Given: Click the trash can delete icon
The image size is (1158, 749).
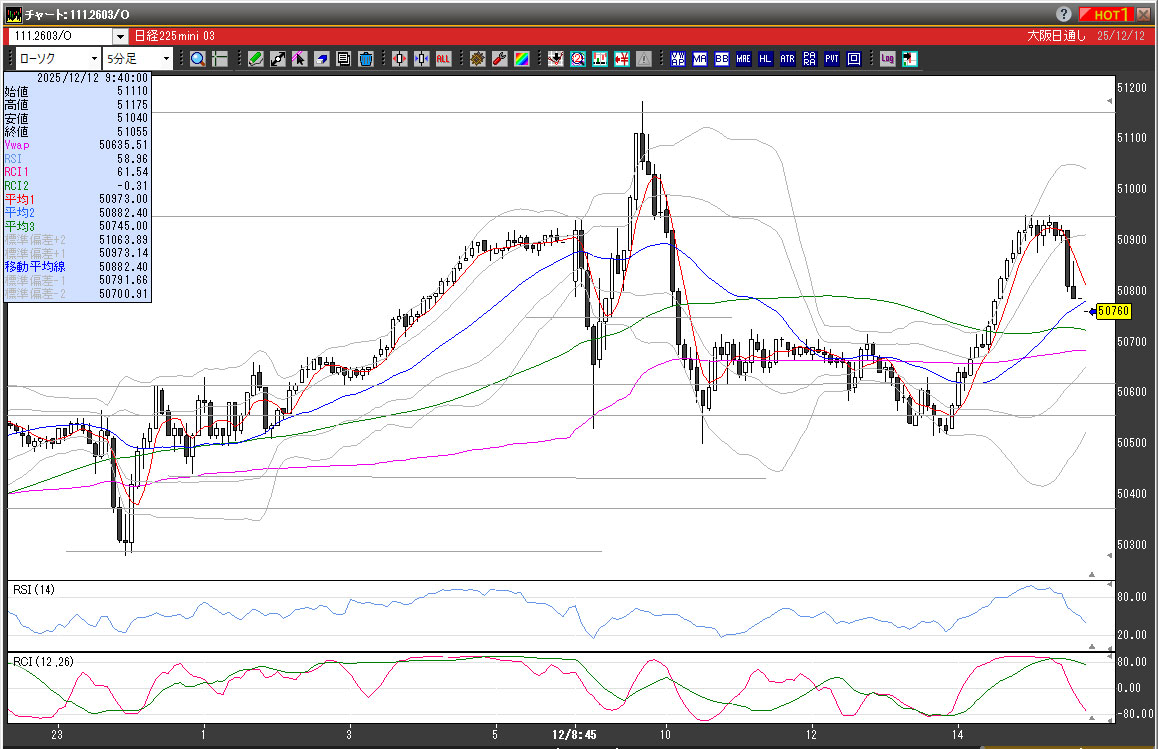Looking at the screenshot, I should pos(366,59).
